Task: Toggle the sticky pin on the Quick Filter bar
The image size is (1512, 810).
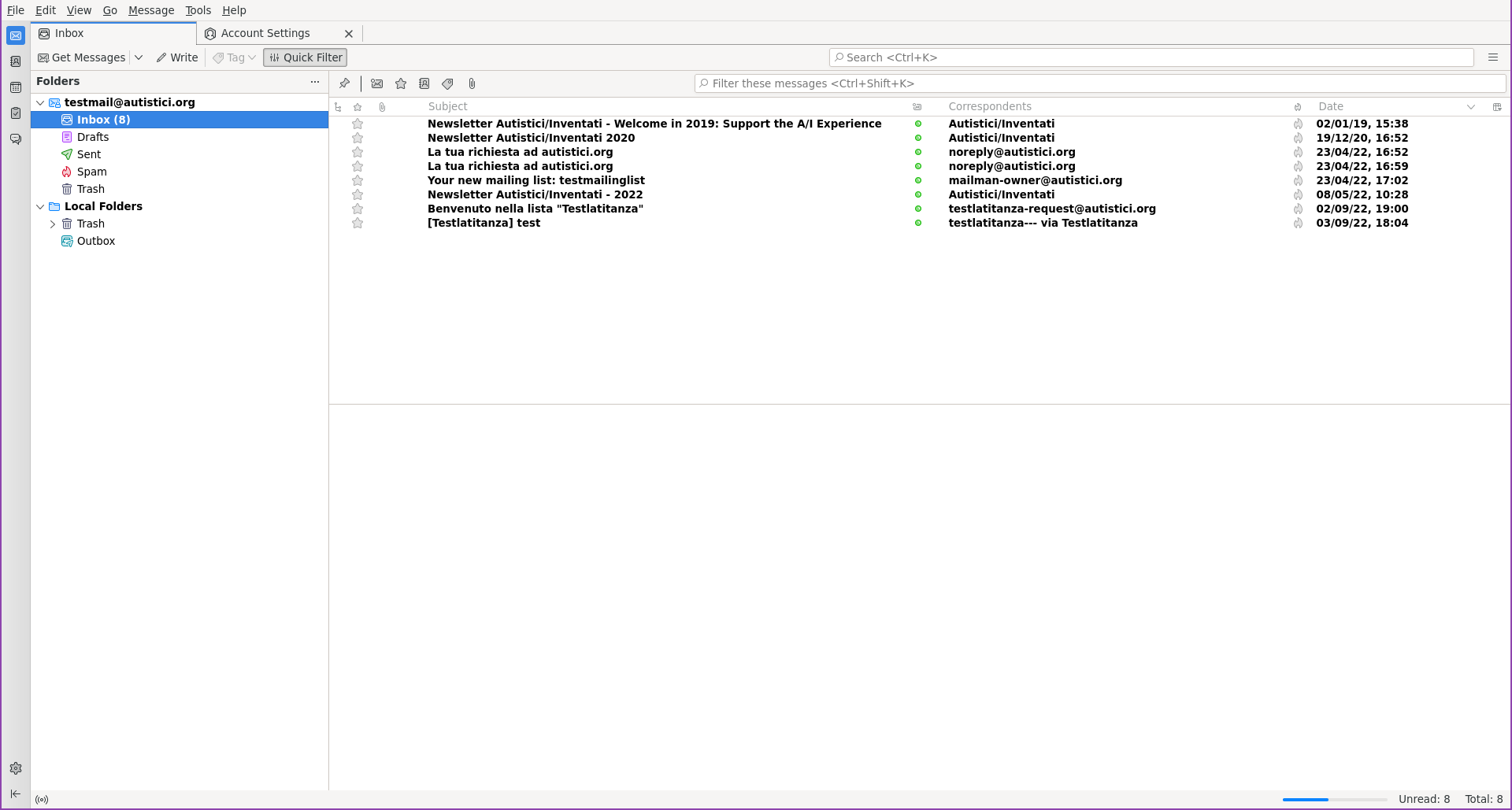Action: (x=344, y=83)
